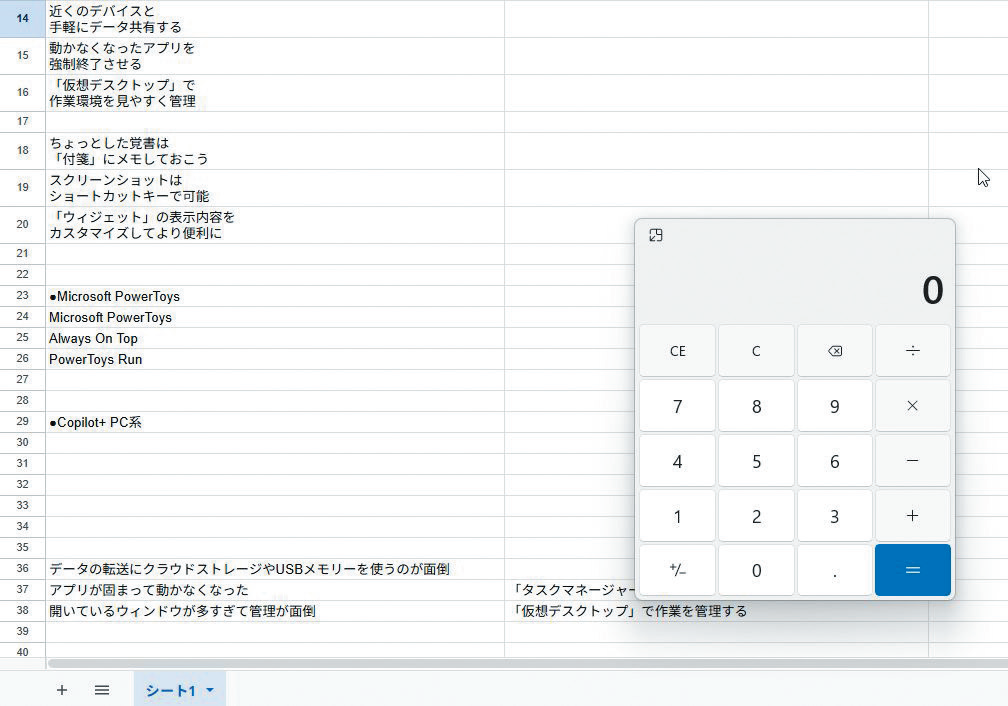This screenshot has height=706, width=1008.
Task: Toggle the number sign with +/- key
Action: pos(677,570)
